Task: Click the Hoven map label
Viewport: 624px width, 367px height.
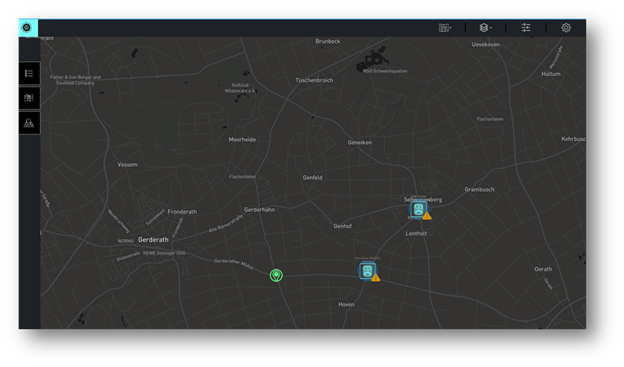Action: (346, 305)
